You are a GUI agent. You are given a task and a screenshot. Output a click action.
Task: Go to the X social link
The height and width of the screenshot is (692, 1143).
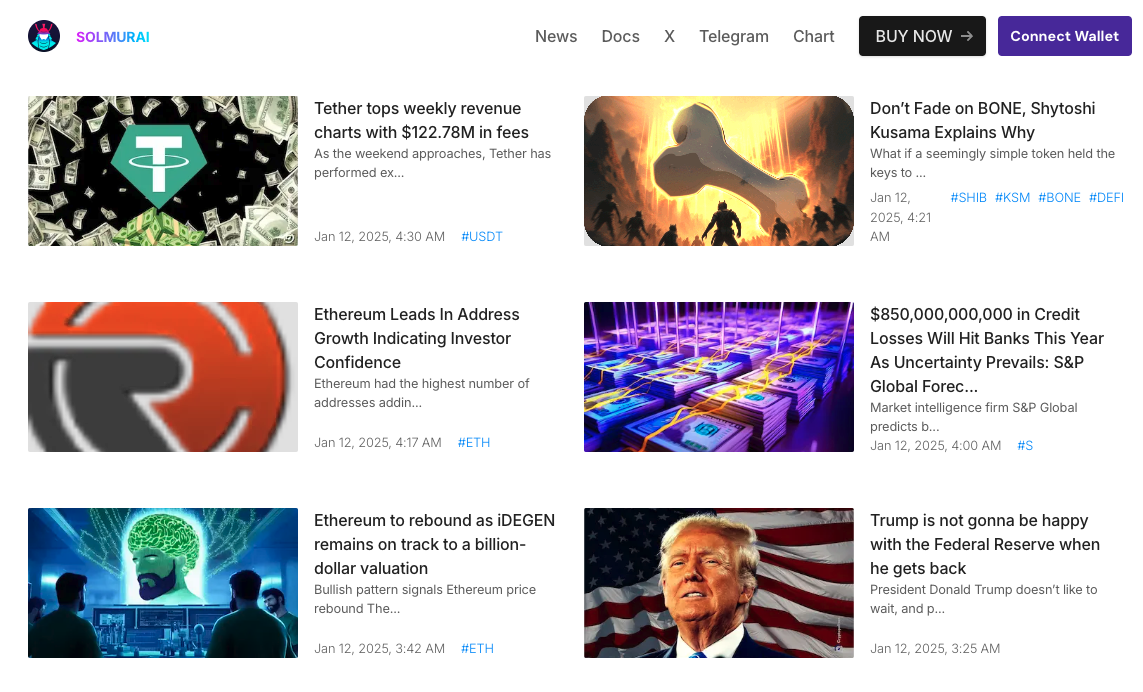[x=669, y=36]
